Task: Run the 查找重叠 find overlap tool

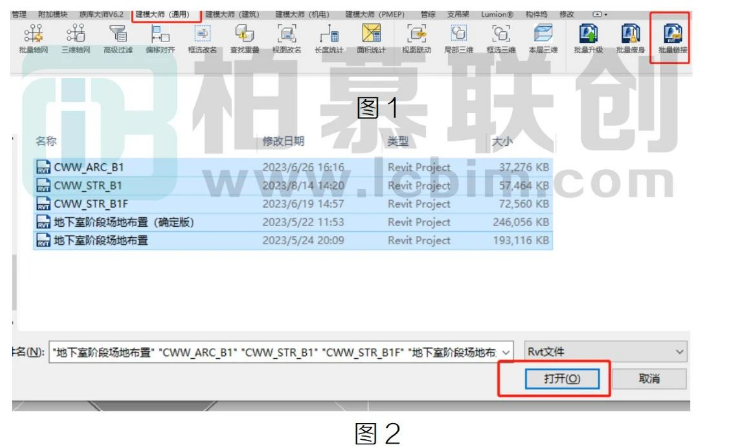Action: pos(244,39)
